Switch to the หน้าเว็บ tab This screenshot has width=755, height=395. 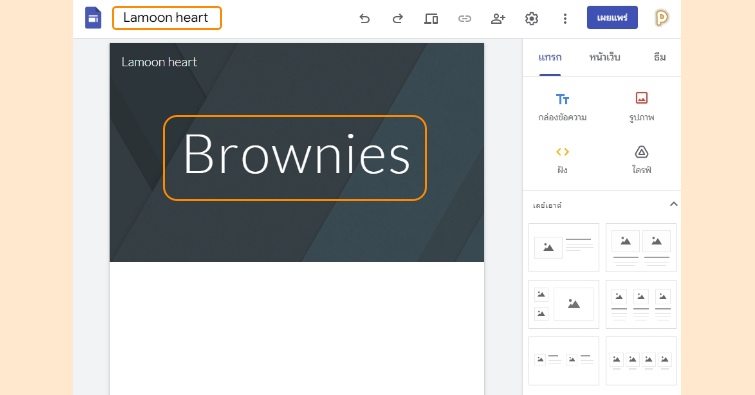pyautogui.click(x=605, y=57)
